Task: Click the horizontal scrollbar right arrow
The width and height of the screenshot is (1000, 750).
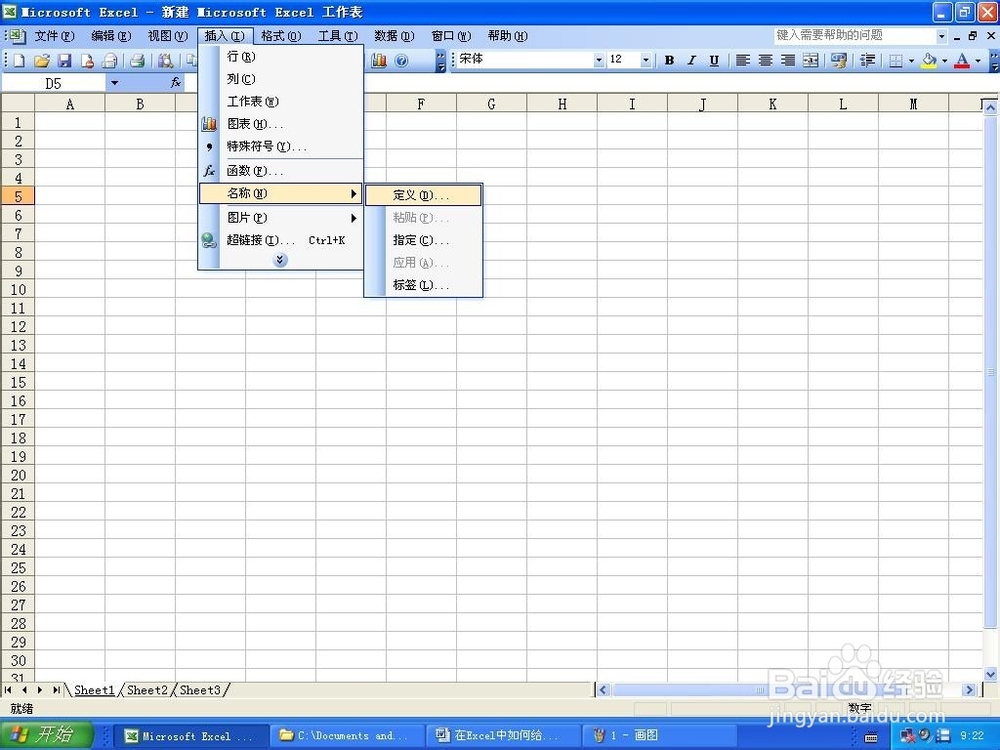Action: (x=969, y=689)
